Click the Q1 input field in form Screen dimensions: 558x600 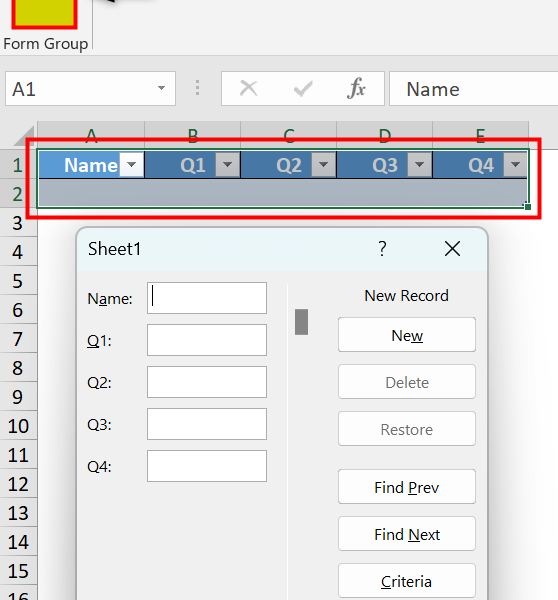[x=207, y=340]
